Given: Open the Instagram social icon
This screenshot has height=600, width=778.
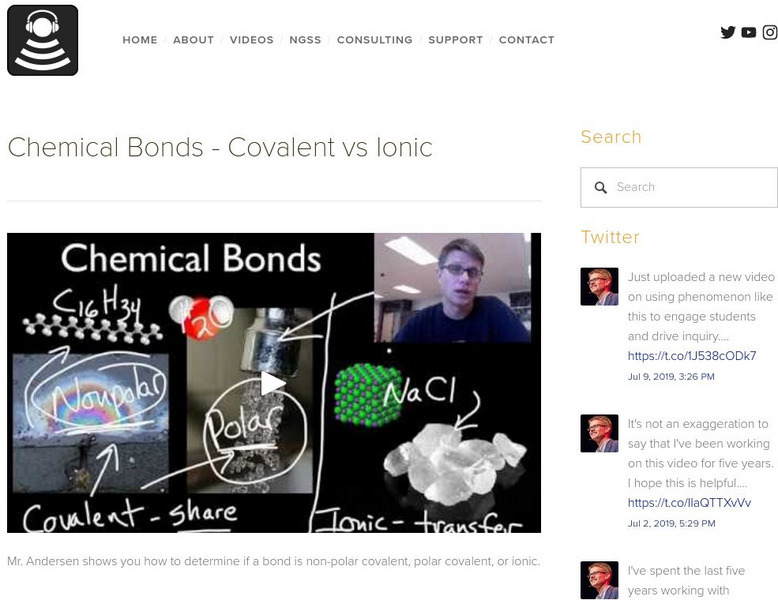Looking at the screenshot, I should coord(770,32).
